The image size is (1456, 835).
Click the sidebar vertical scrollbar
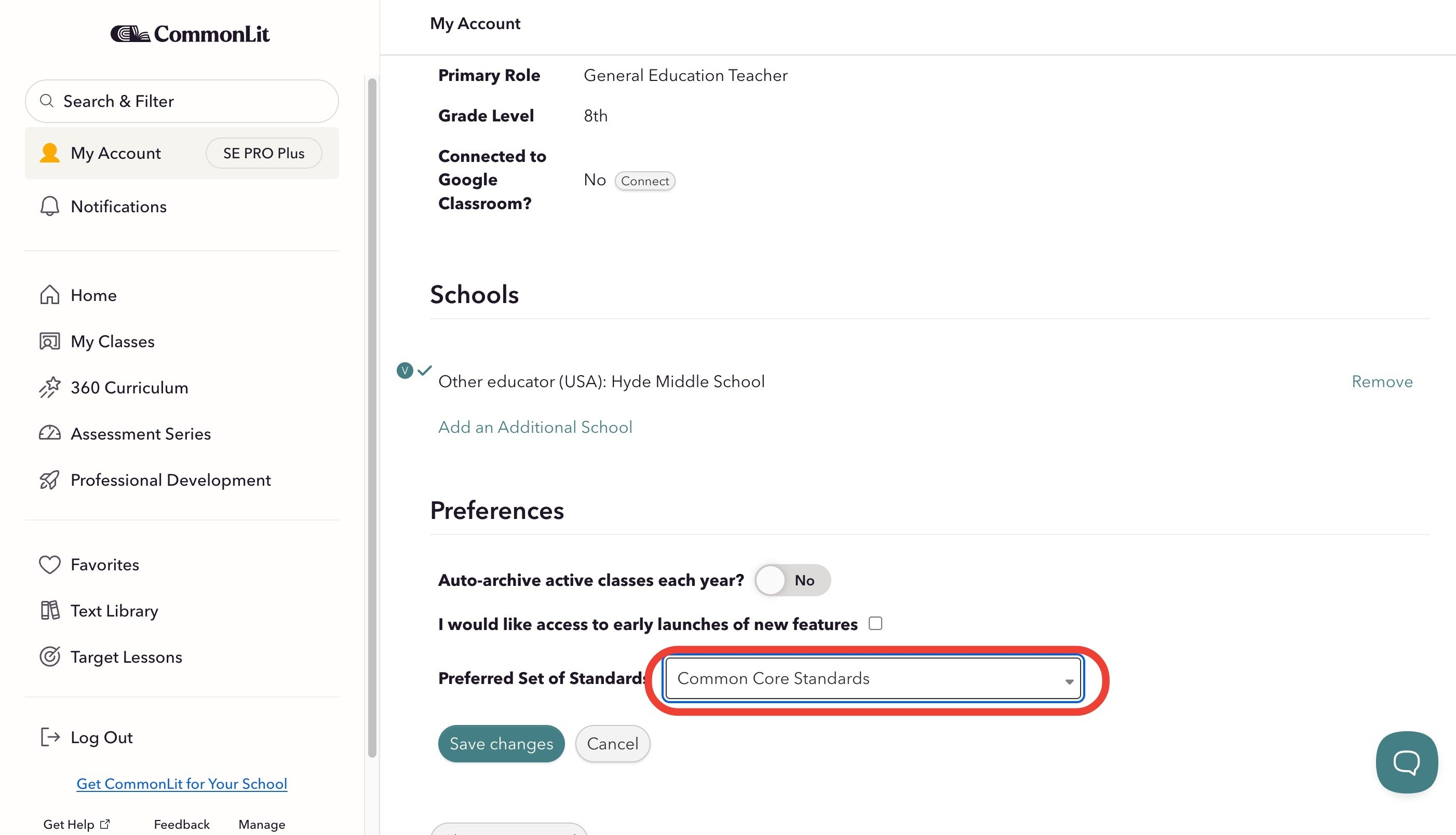[372, 417]
